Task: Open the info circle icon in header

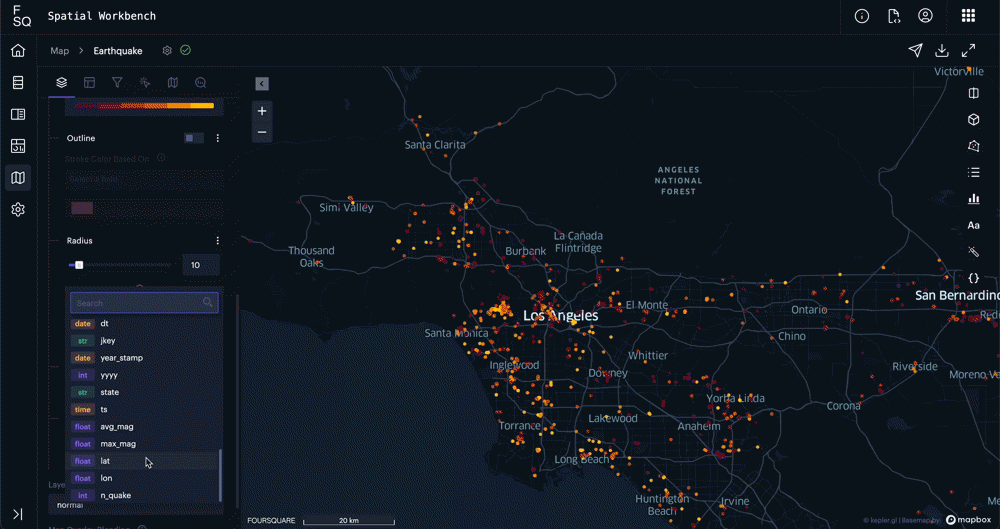Action: pos(862,16)
